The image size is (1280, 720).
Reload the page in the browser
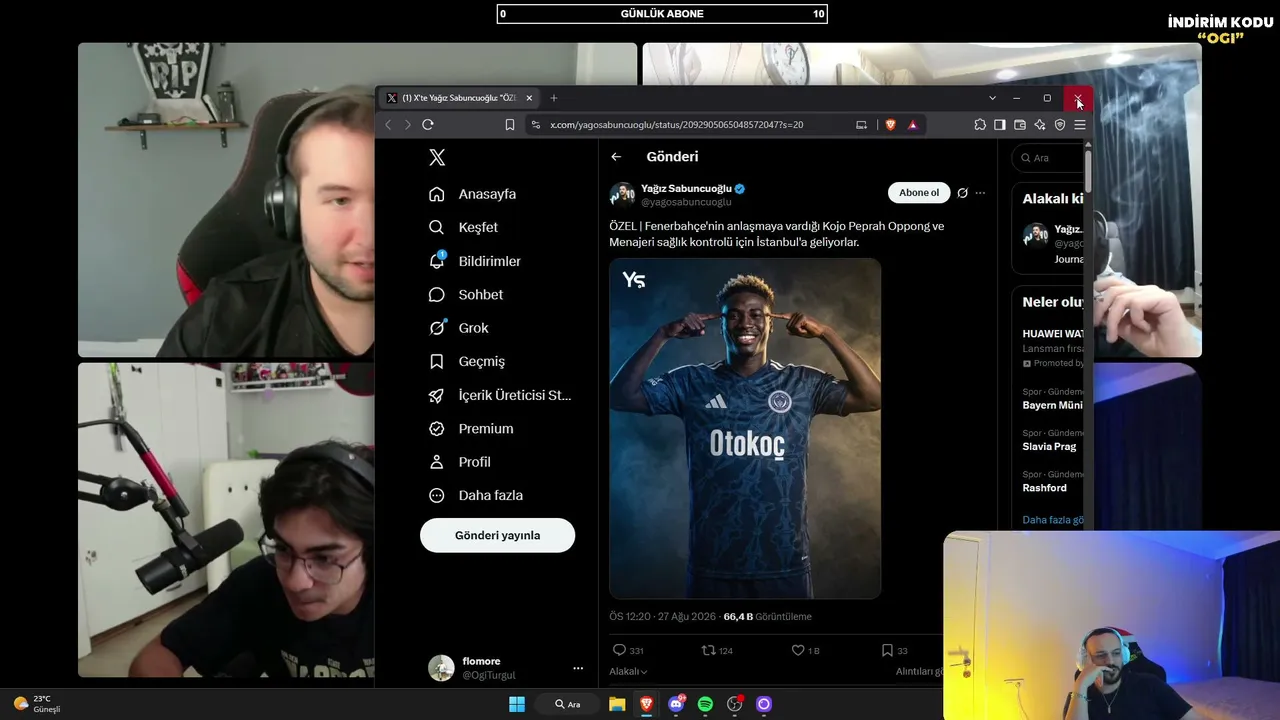tap(428, 125)
